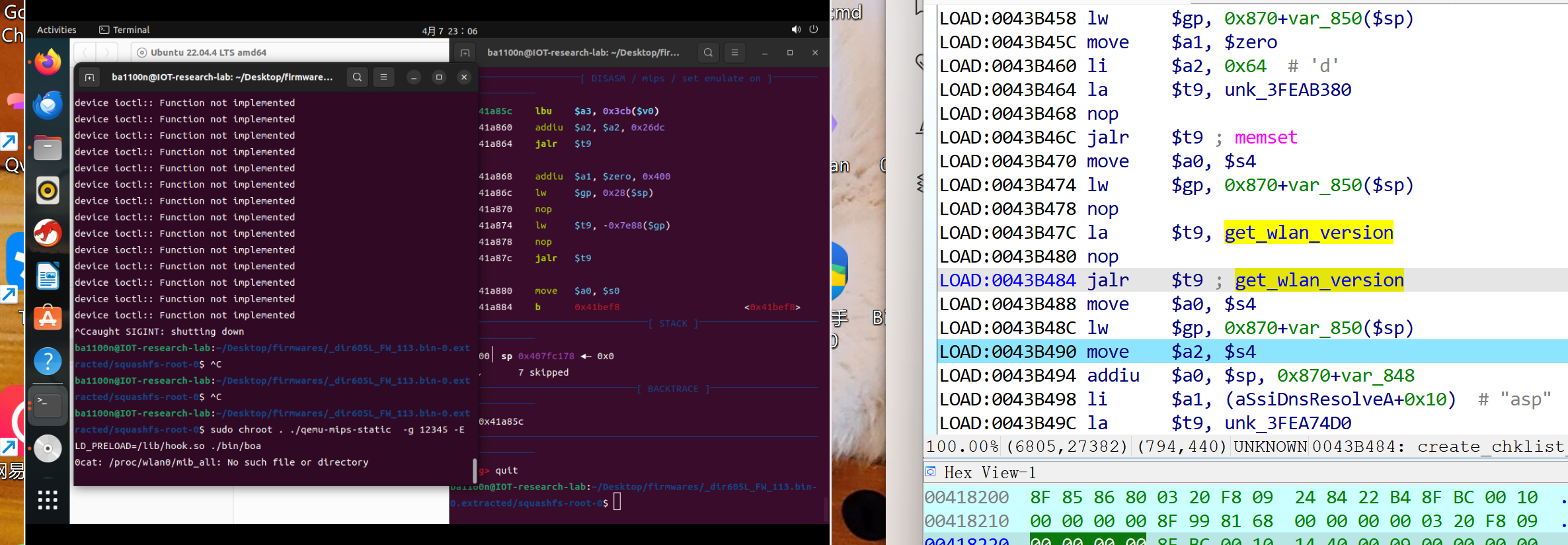Click the memset function reference
The image size is (1568, 545).
[x=1265, y=138]
